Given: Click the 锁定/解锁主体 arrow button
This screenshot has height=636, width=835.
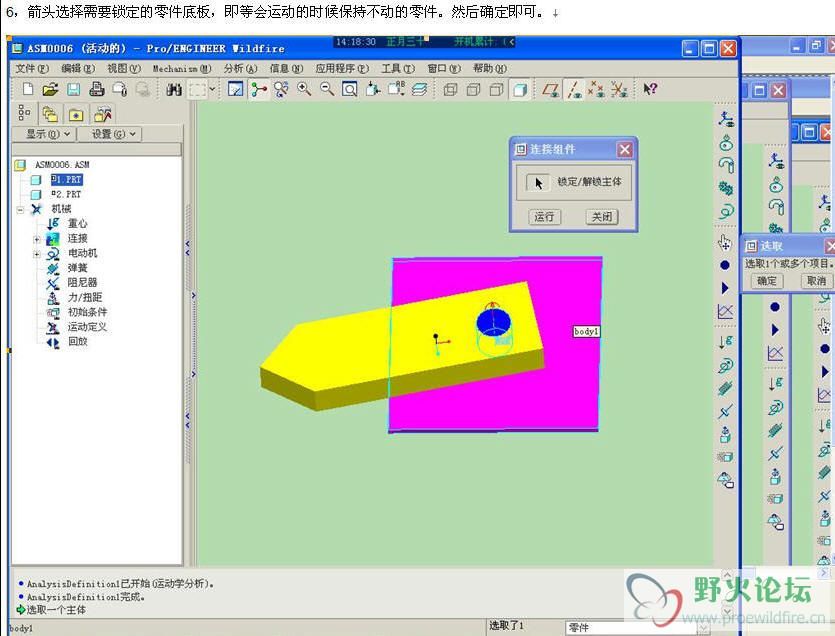Looking at the screenshot, I should (x=537, y=183).
